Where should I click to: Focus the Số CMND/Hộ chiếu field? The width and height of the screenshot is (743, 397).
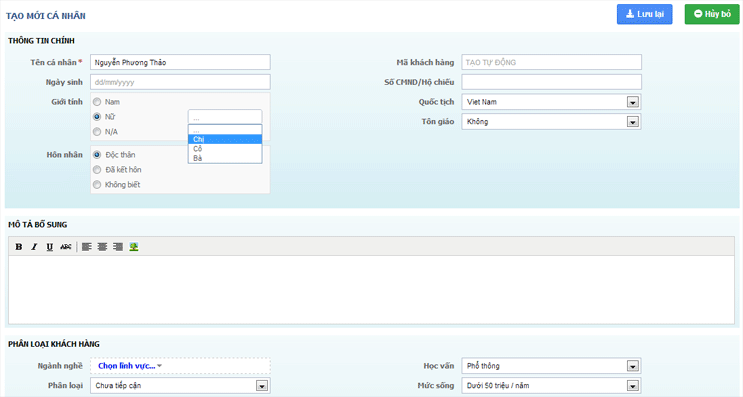552,82
